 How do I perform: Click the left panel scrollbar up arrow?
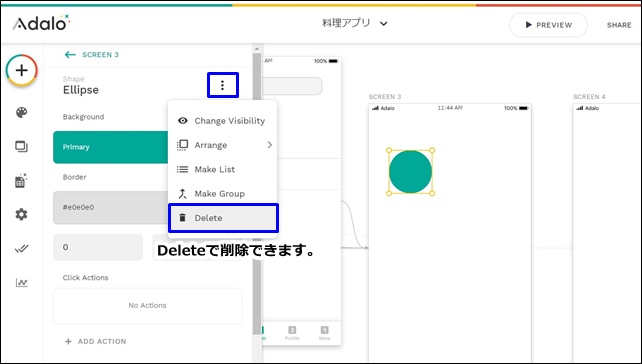tap(257, 49)
